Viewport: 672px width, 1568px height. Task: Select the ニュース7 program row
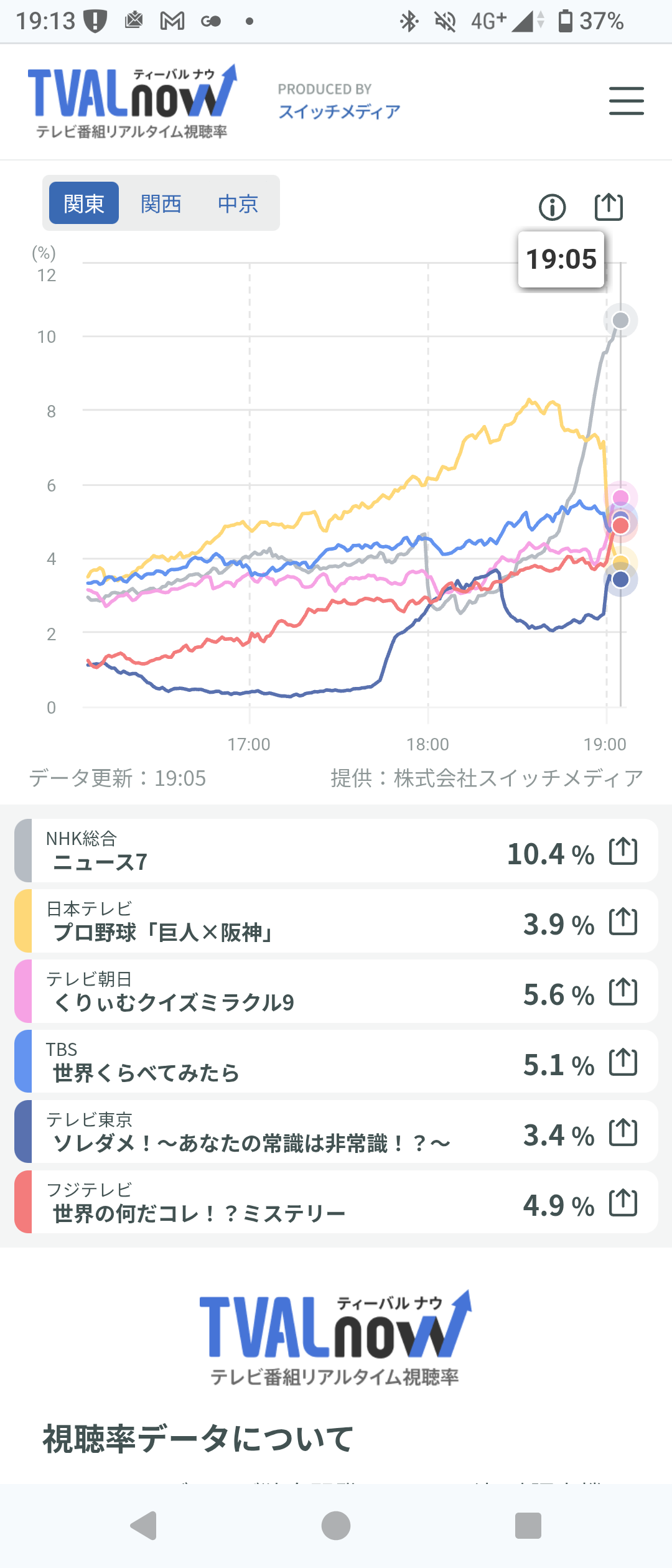coord(336,851)
